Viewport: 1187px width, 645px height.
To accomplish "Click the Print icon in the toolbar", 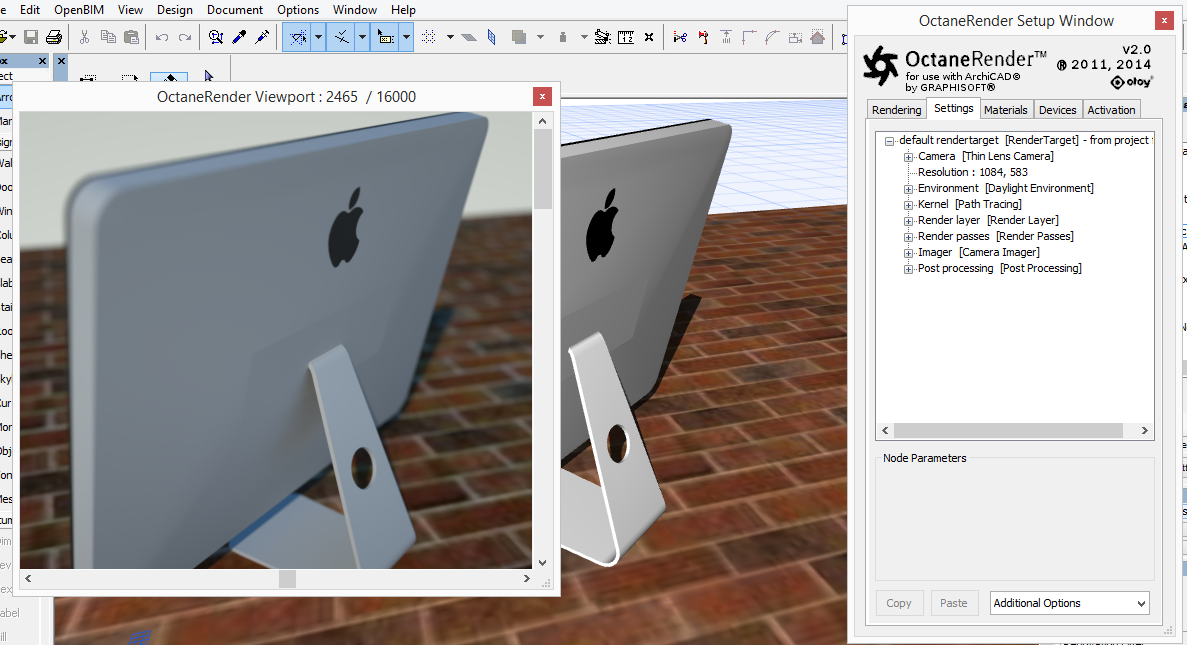I will 54,37.
